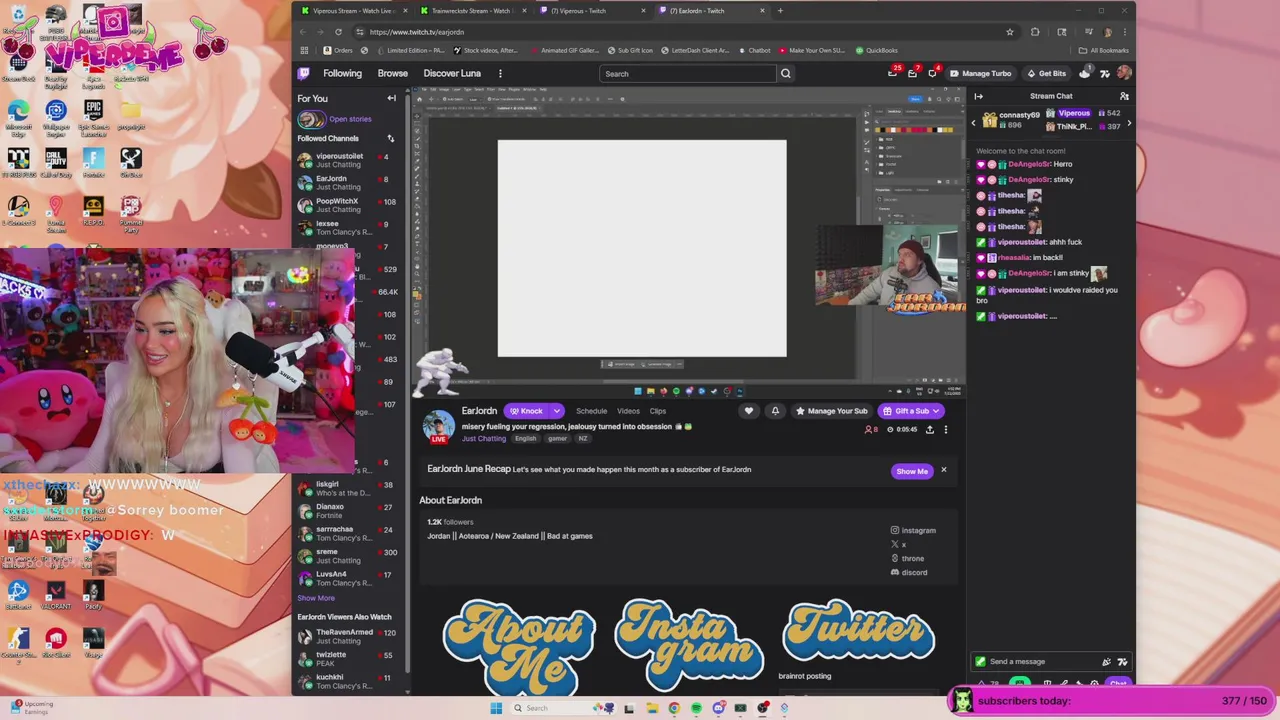Share the EarJordn stream
The height and width of the screenshot is (720, 1280).
[929, 429]
